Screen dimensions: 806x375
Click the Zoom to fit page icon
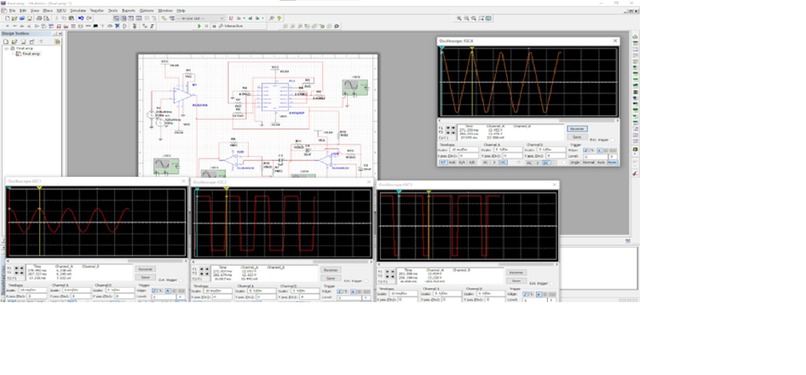coord(481,18)
